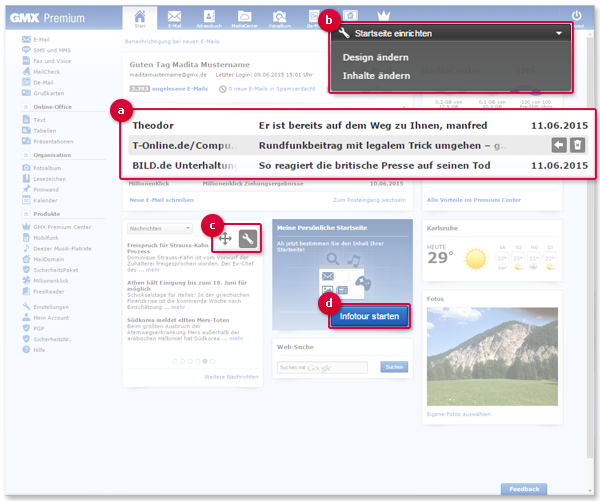Click the Suchen button
This screenshot has height=501, width=600.
(394, 367)
